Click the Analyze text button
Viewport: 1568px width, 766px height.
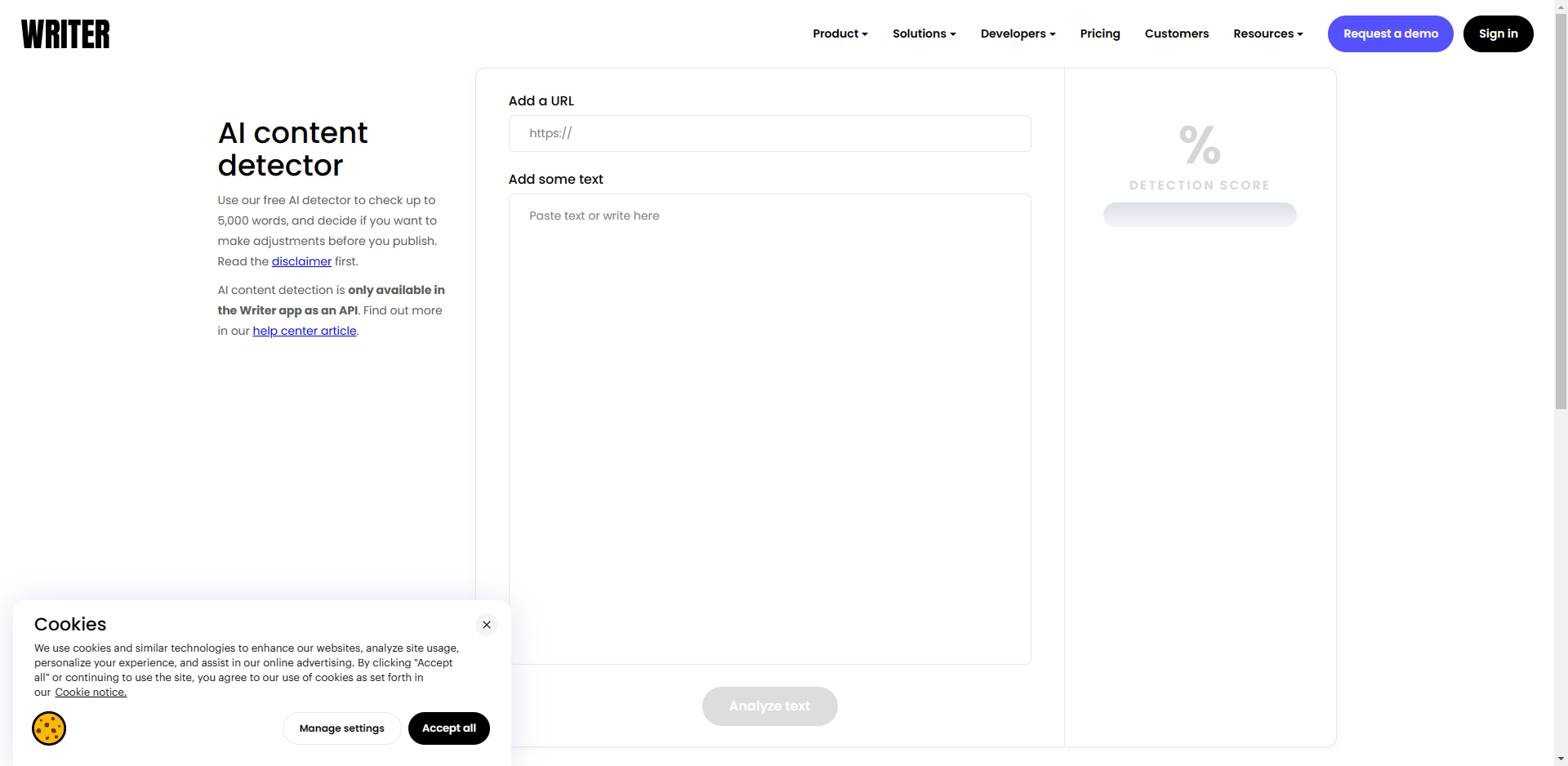pos(769,706)
